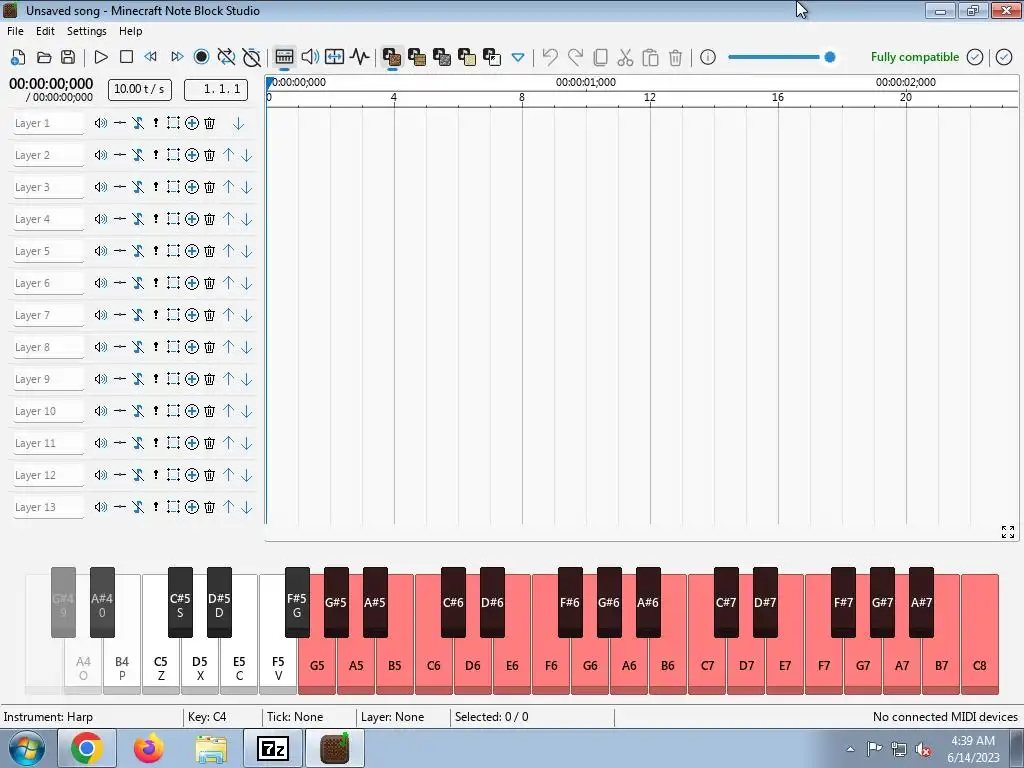Click the Layer 1 name field
The image size is (1024, 768).
48,123
